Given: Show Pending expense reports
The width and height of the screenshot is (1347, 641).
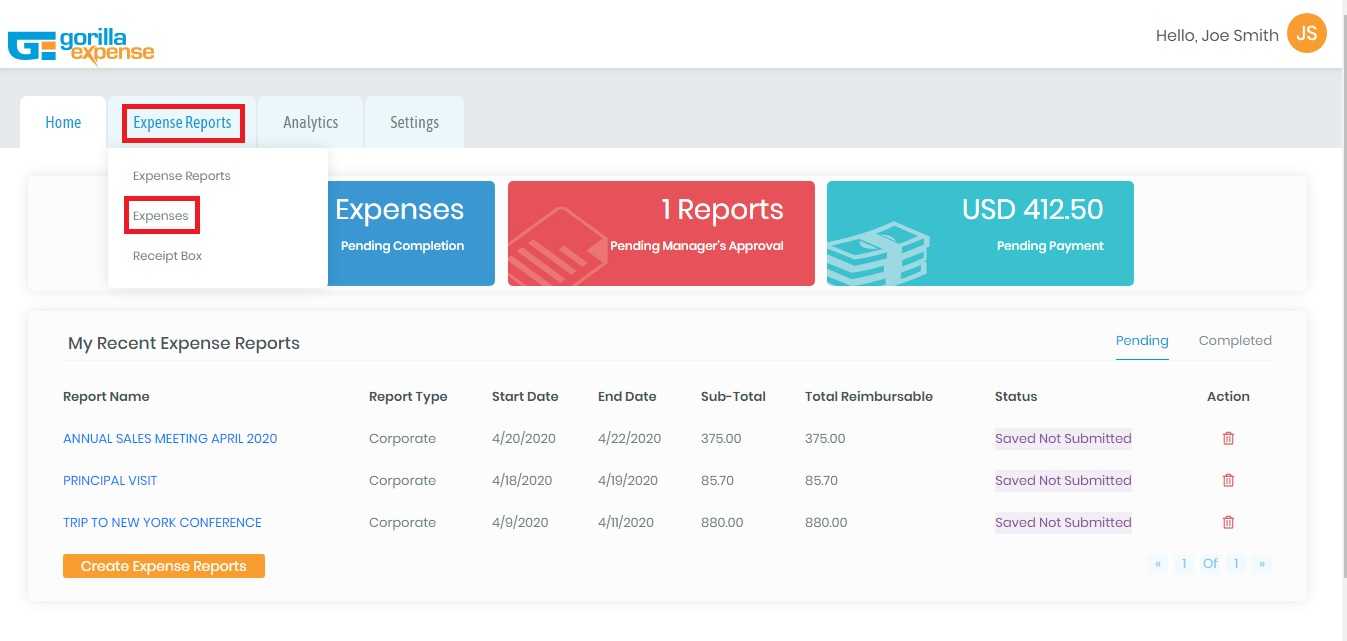Looking at the screenshot, I should point(1142,341).
